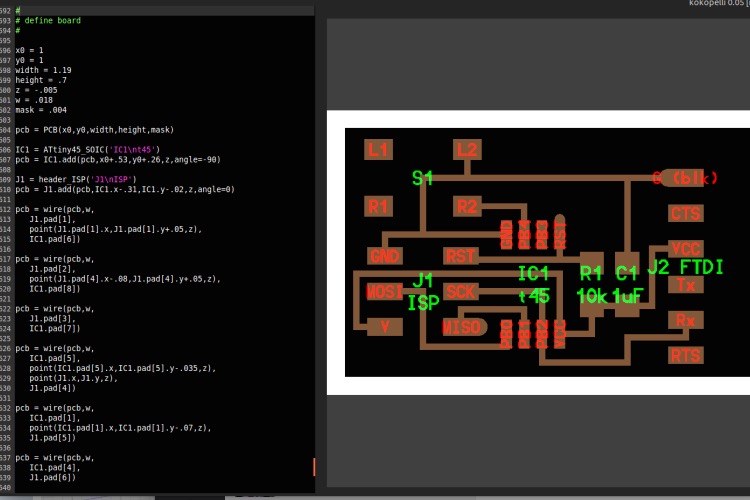750x500 pixels.
Task: Click the PB1 pin on the ATtiny45
Action: 524,334
